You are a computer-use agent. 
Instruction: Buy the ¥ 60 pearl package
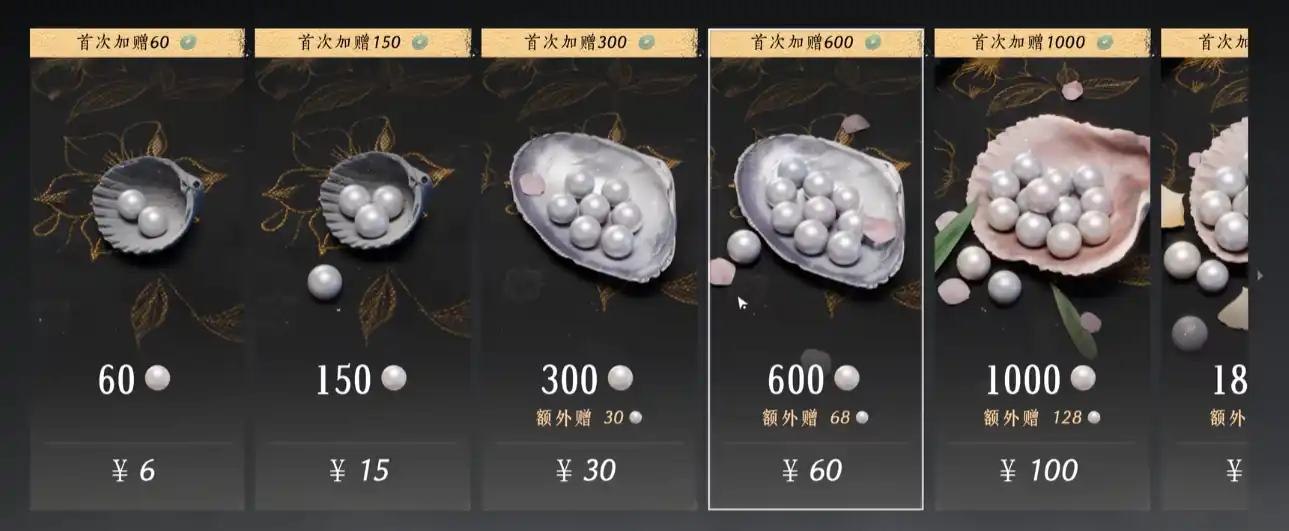tap(815, 470)
